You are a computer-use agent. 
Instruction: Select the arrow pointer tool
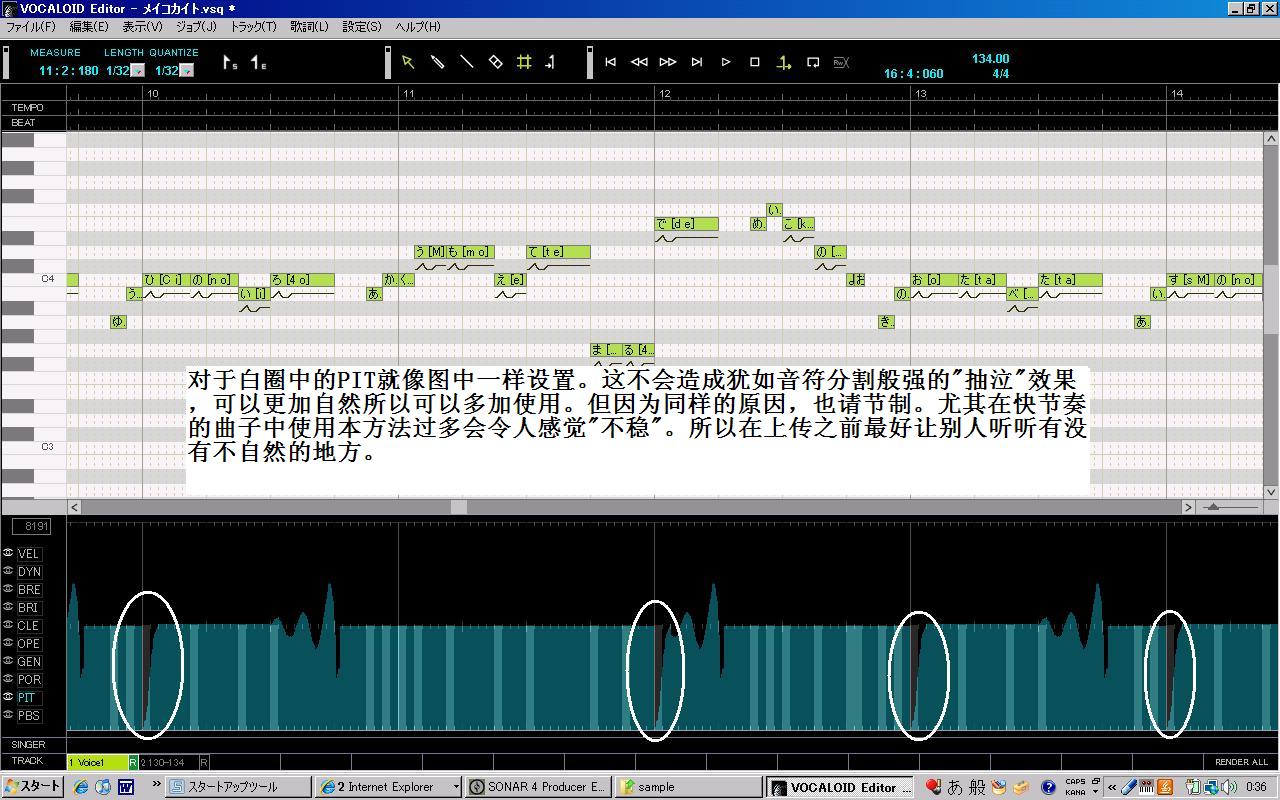(x=408, y=62)
